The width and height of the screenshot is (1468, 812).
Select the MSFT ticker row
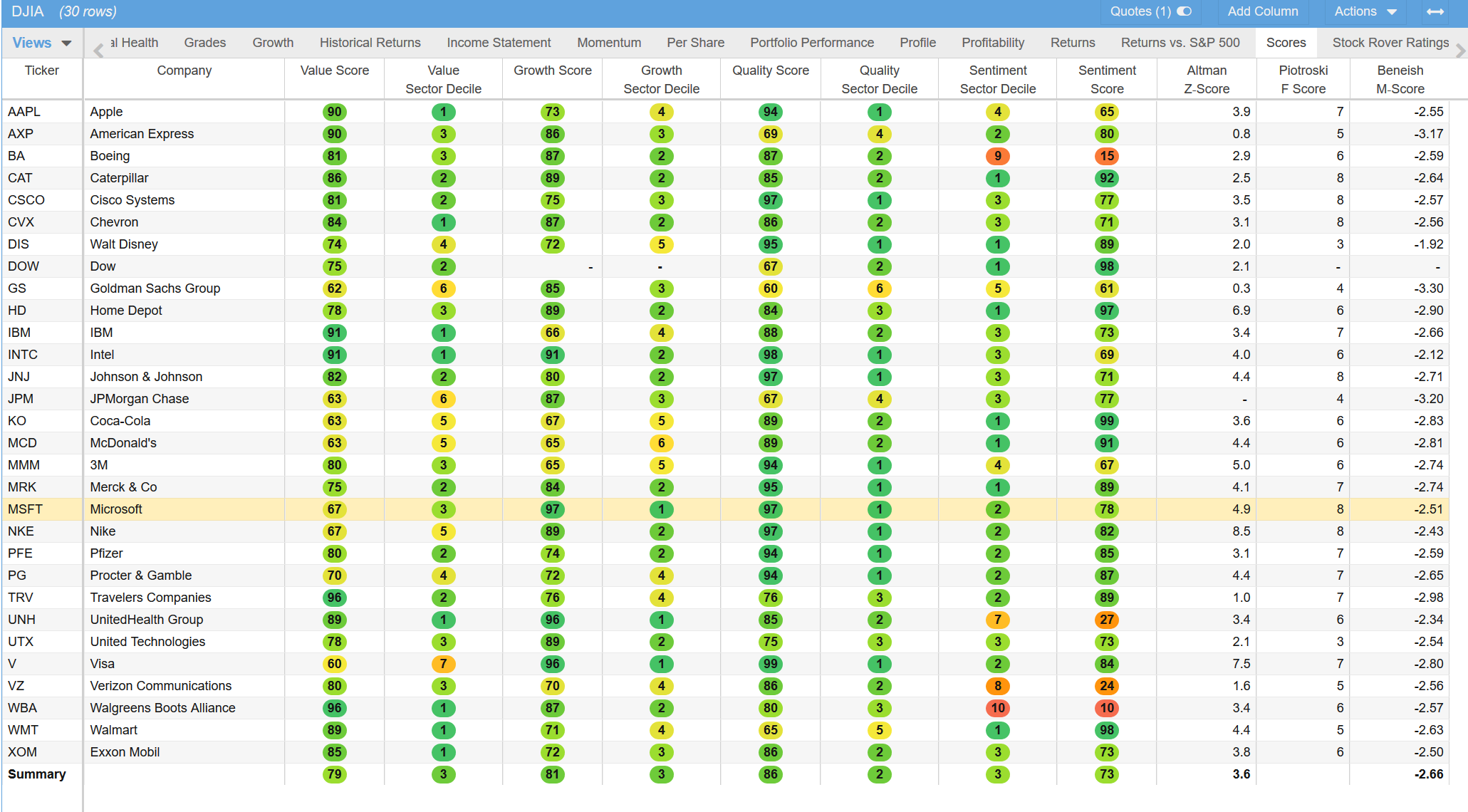26,509
